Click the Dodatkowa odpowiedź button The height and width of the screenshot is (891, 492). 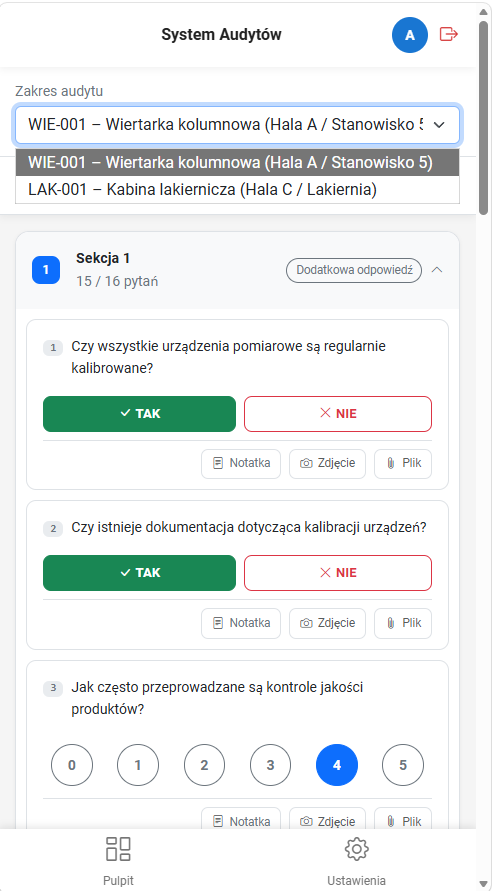(x=353, y=270)
